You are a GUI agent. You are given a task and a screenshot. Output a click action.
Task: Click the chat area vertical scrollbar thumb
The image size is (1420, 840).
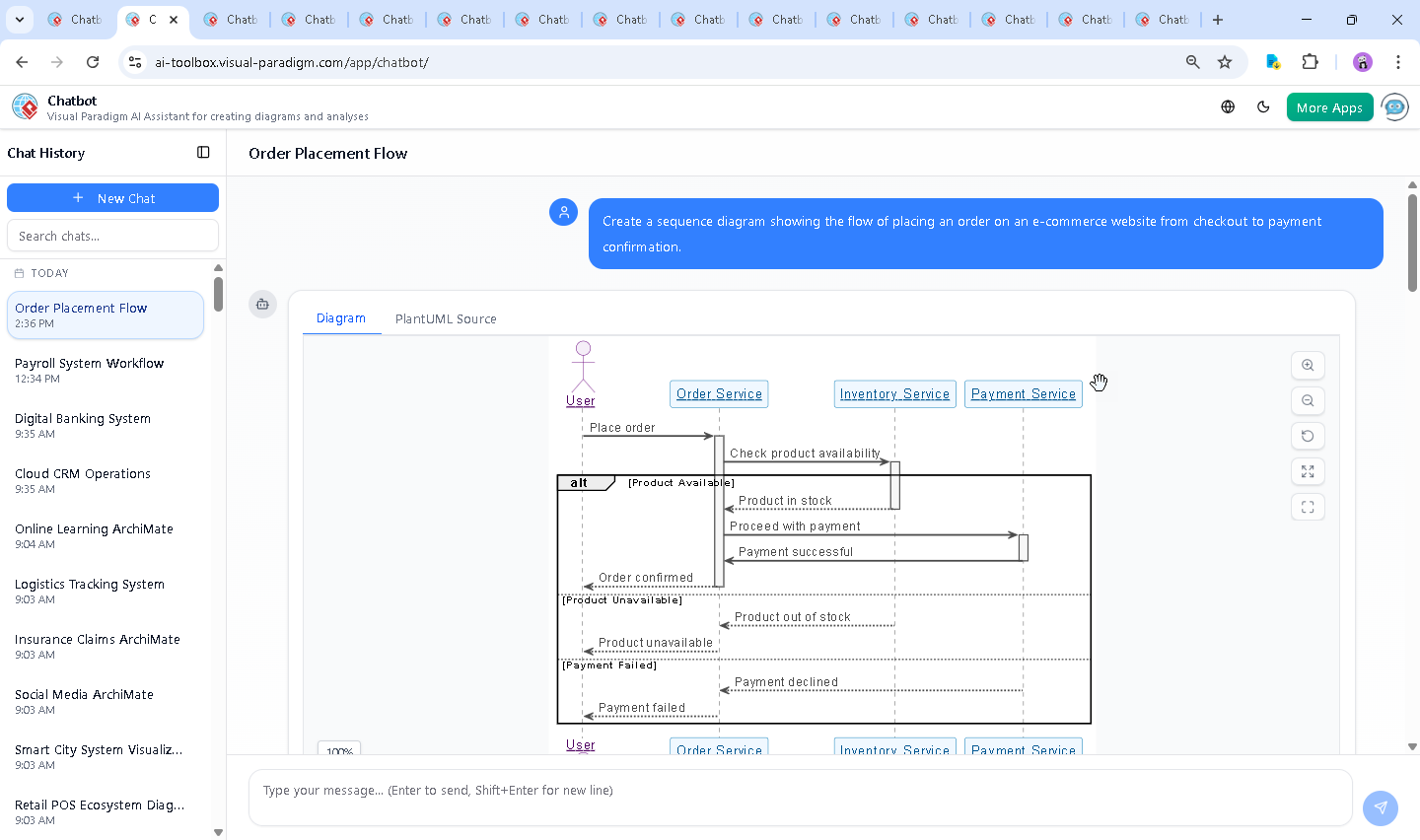1412,242
